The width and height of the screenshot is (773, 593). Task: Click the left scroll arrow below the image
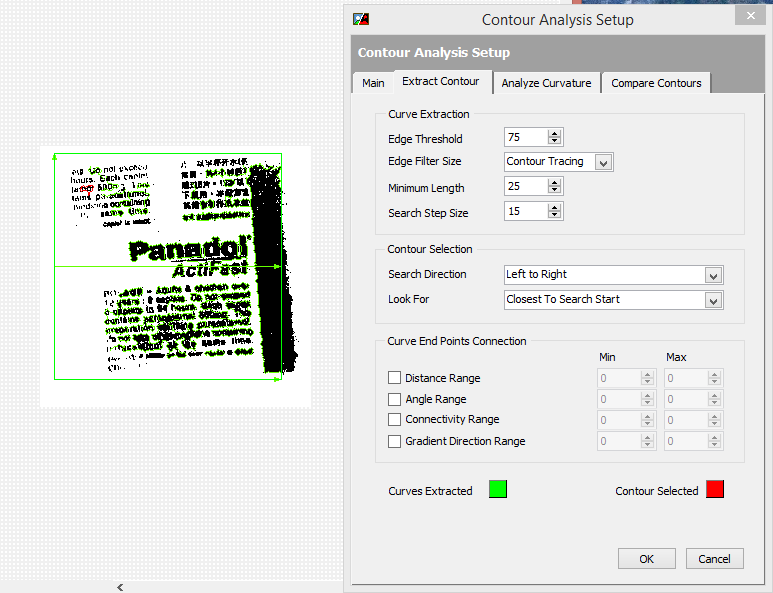point(120,587)
